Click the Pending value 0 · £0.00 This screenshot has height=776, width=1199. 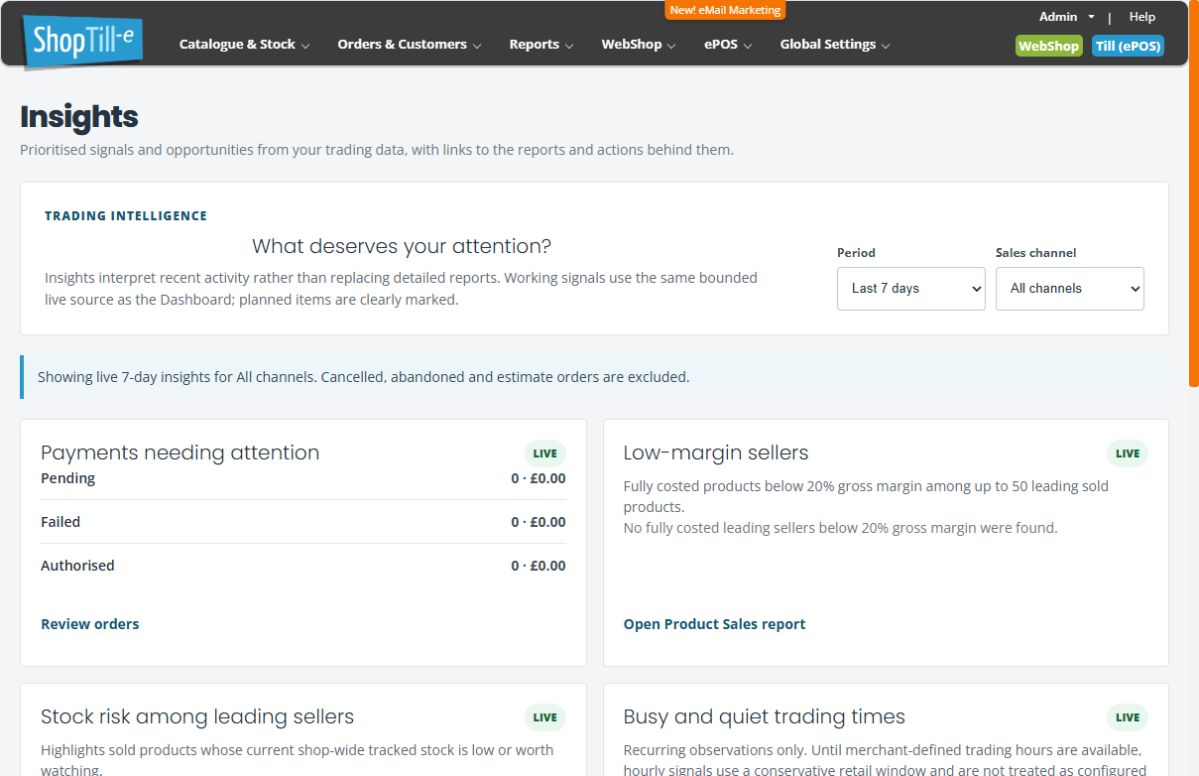coord(538,479)
